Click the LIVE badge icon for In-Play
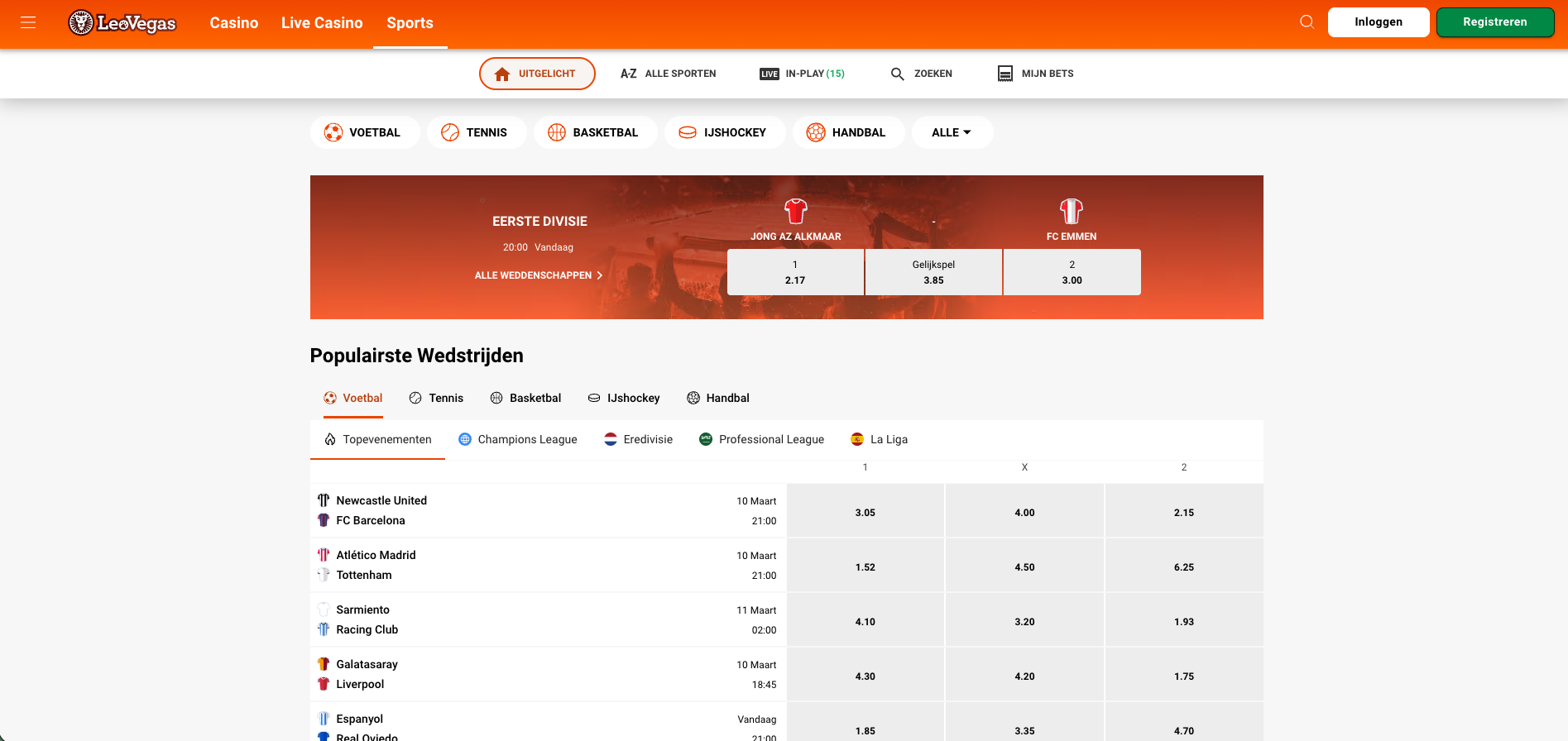 pos(770,74)
